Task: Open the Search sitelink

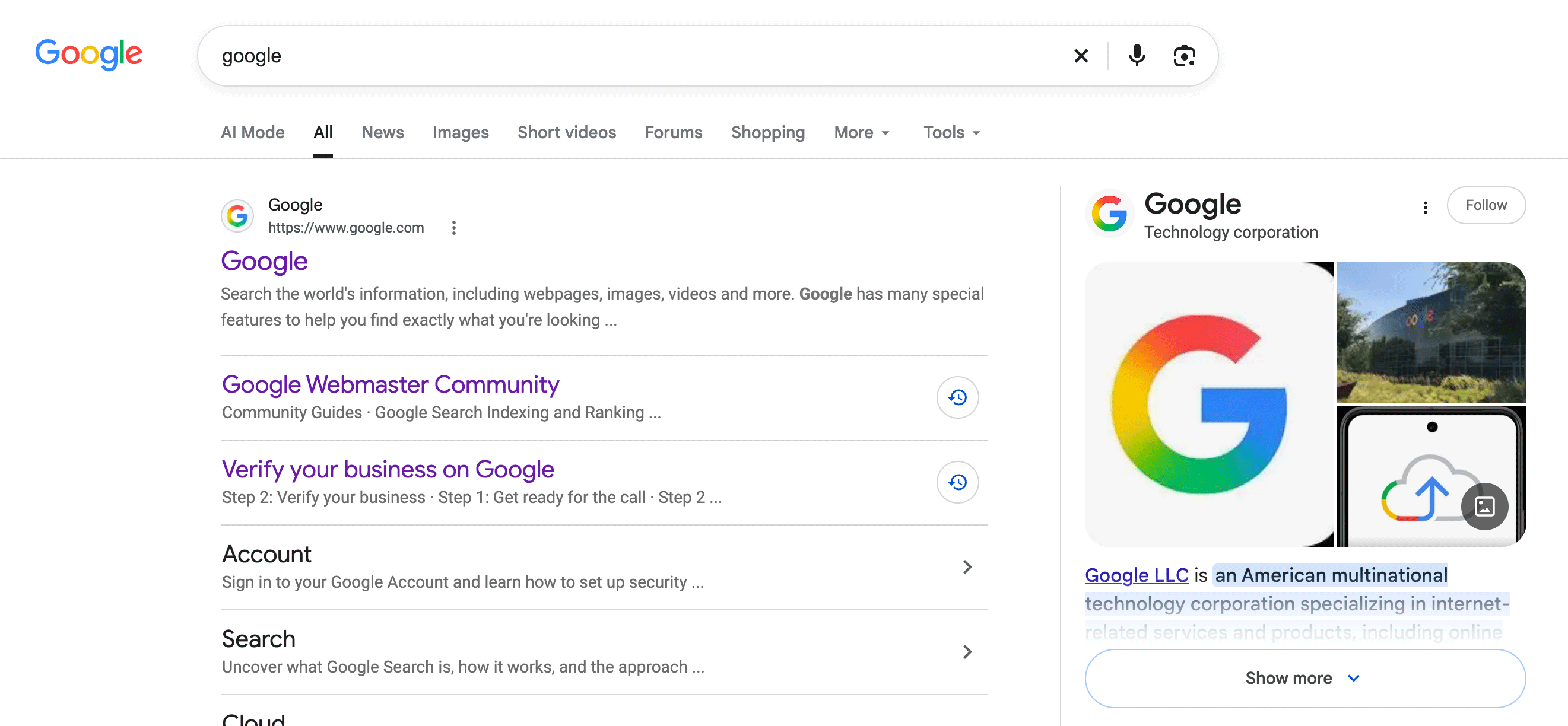Action: tap(258, 639)
